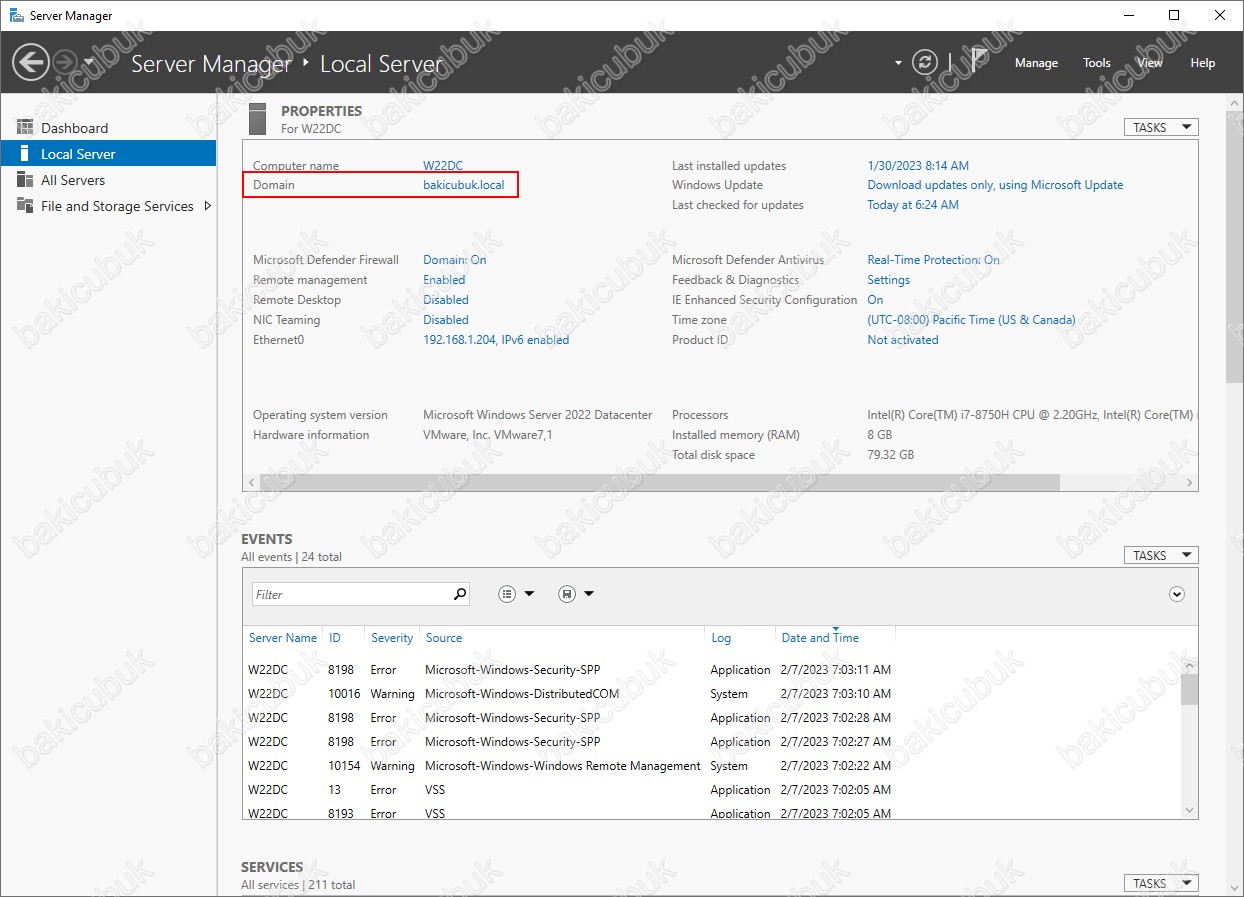Click the Pacific Time zone link
The image size is (1244, 897).
click(971, 320)
